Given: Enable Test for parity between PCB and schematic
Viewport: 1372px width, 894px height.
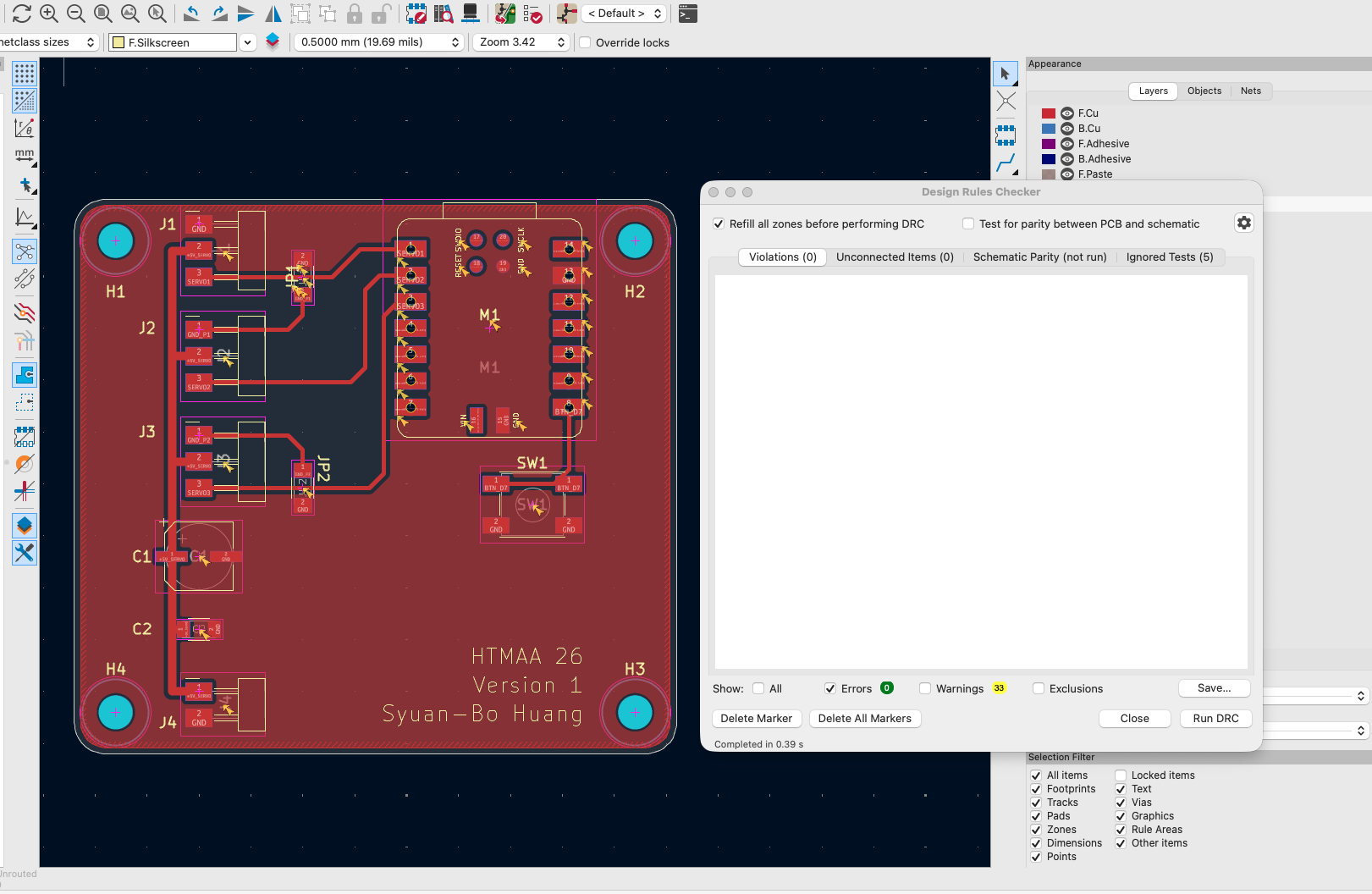Looking at the screenshot, I should coord(968,223).
